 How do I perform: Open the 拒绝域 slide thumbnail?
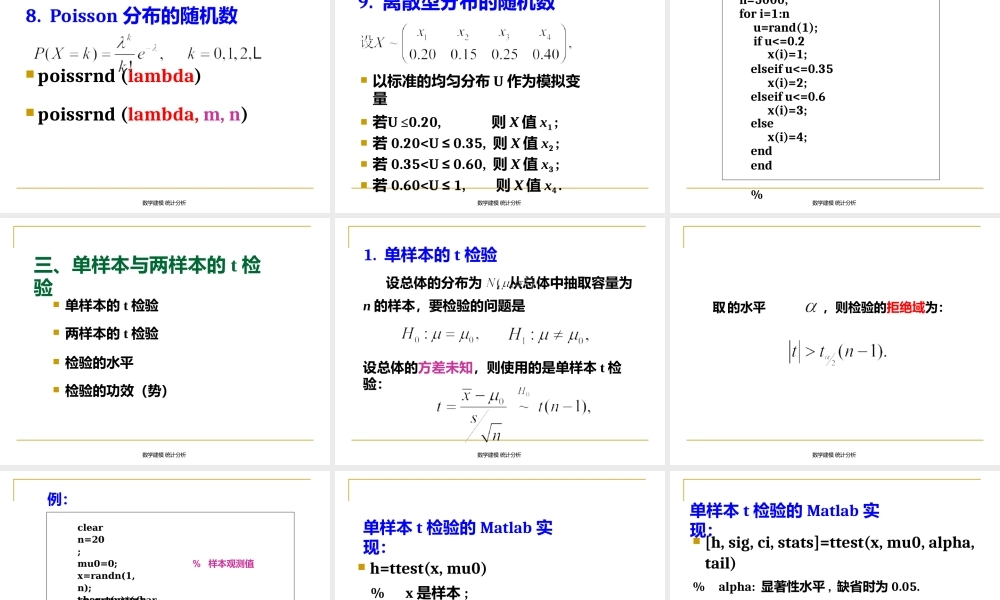tap(835, 341)
